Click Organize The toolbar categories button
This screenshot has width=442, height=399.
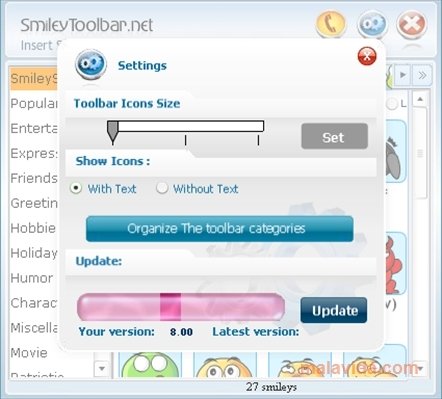coord(219,229)
